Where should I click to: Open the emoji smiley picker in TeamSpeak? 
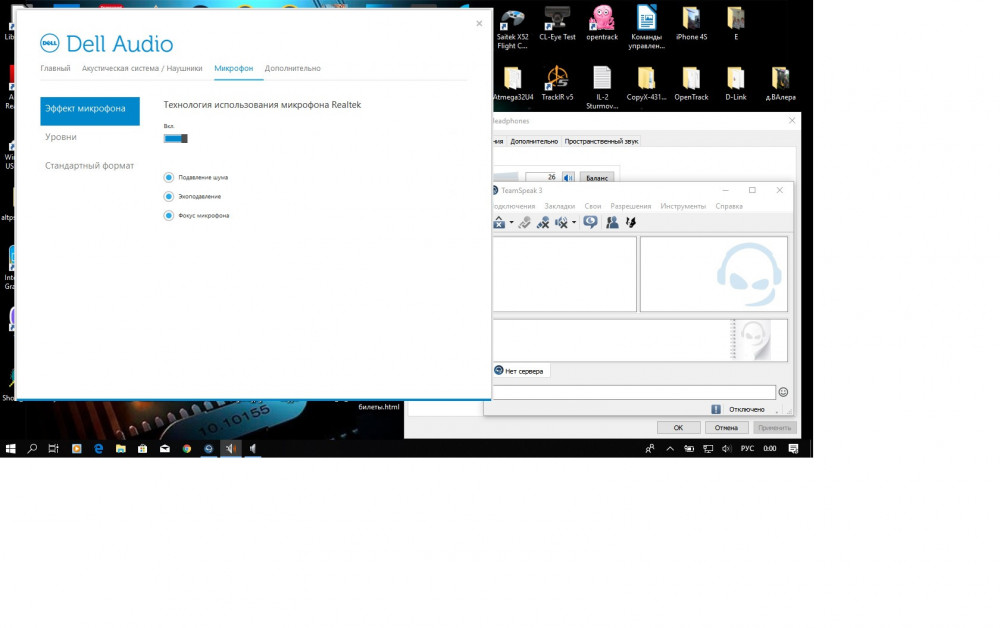pos(783,392)
